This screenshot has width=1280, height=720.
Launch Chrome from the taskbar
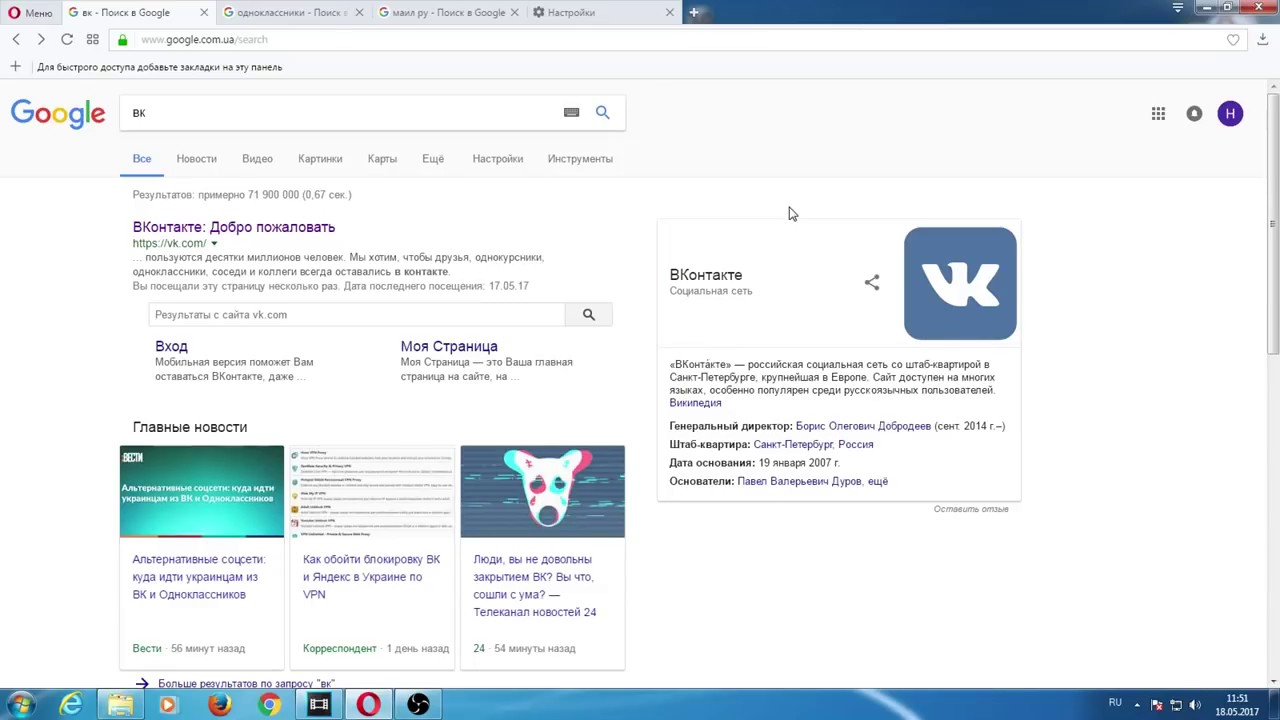point(269,705)
